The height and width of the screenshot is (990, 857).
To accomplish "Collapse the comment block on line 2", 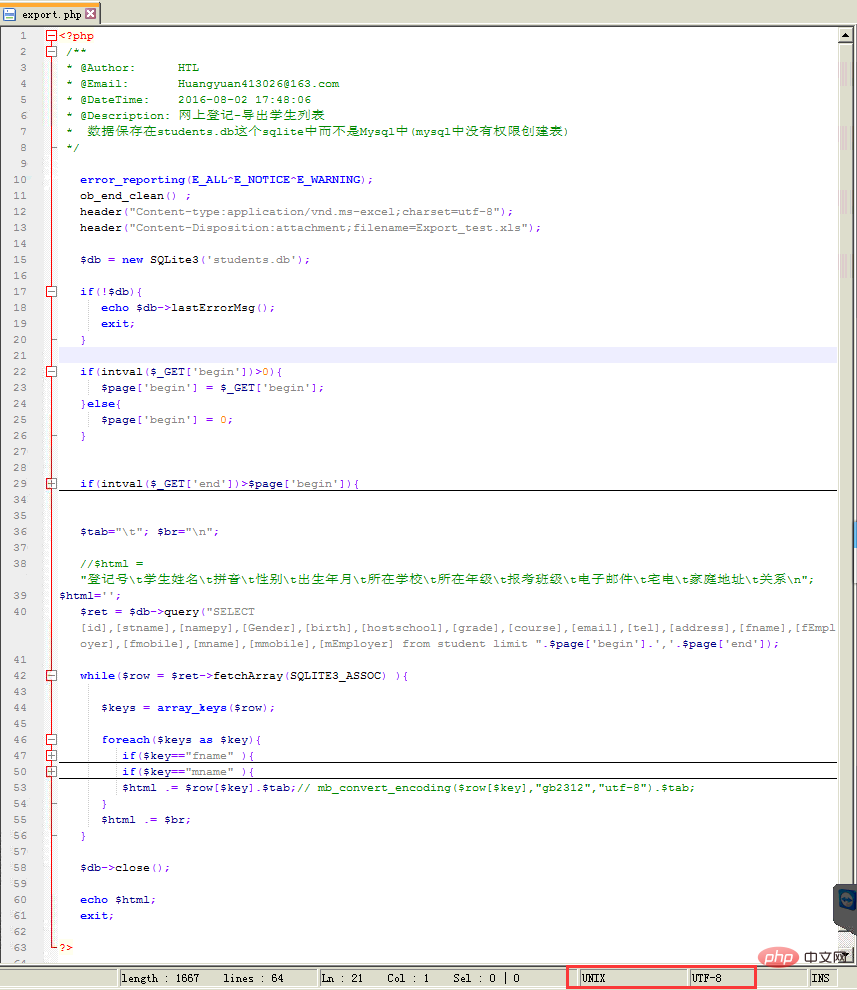I will pos(52,52).
